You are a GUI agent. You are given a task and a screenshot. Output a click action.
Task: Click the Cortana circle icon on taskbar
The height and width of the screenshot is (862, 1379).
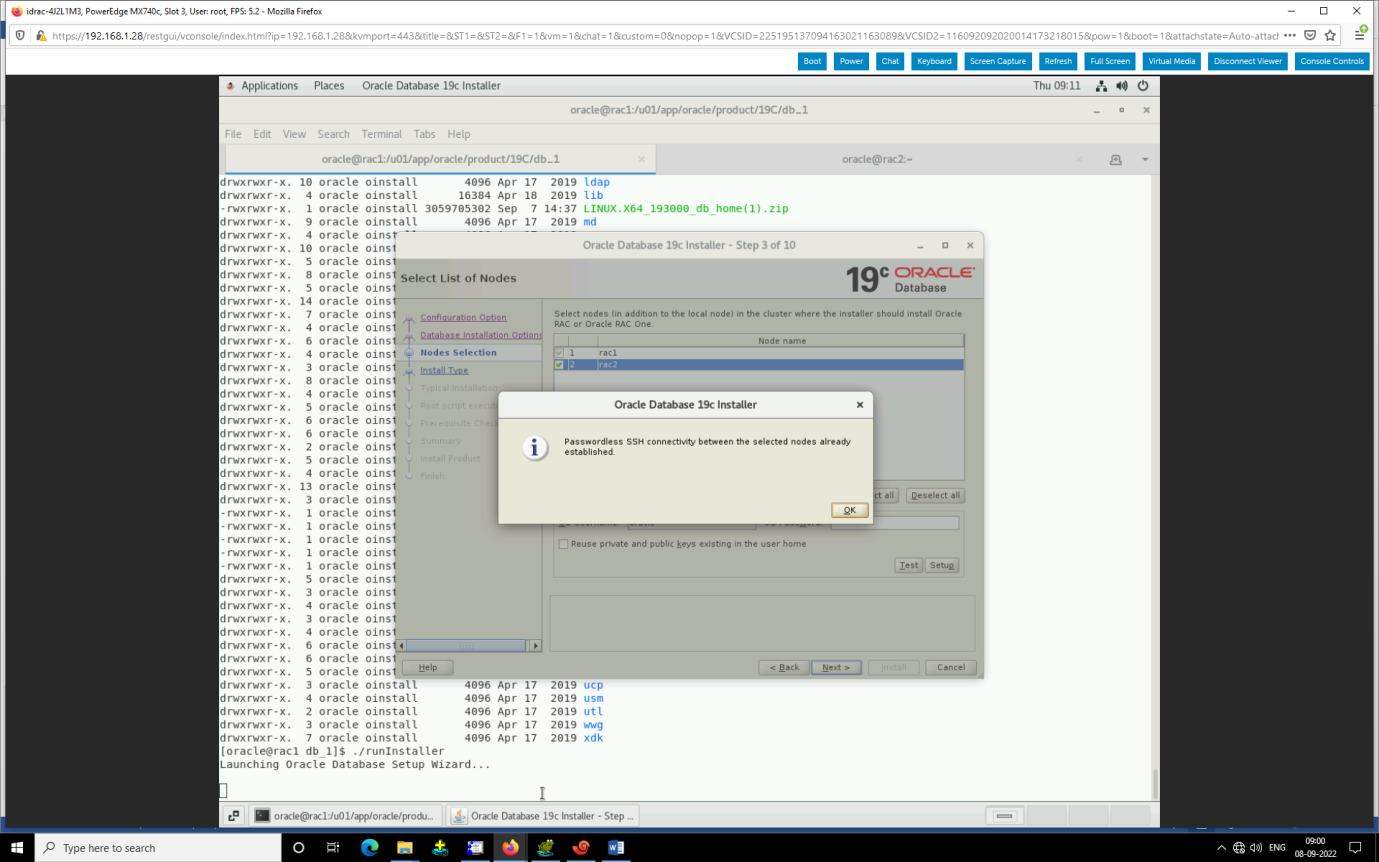298,847
